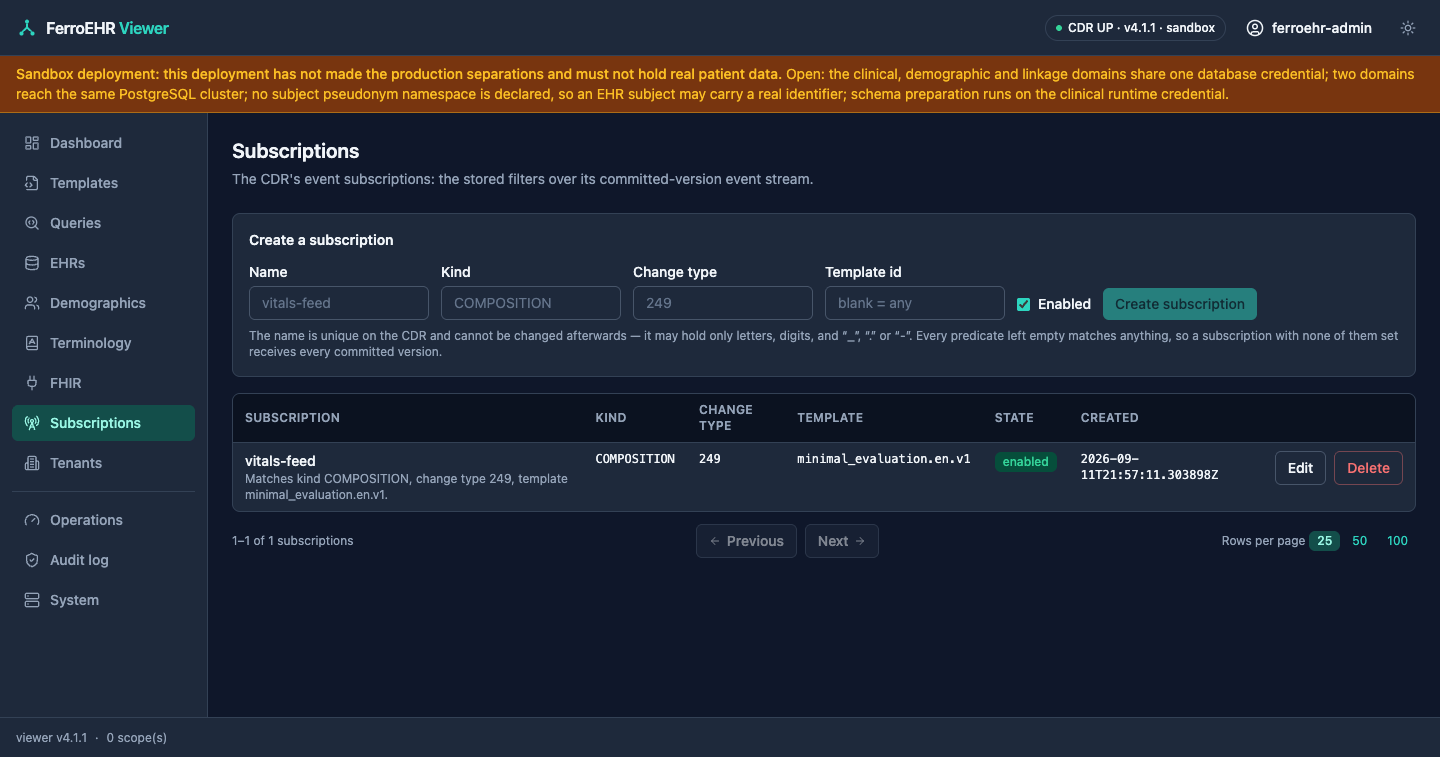Open the Audit log section
This screenshot has width=1440, height=757.
coord(103,560)
